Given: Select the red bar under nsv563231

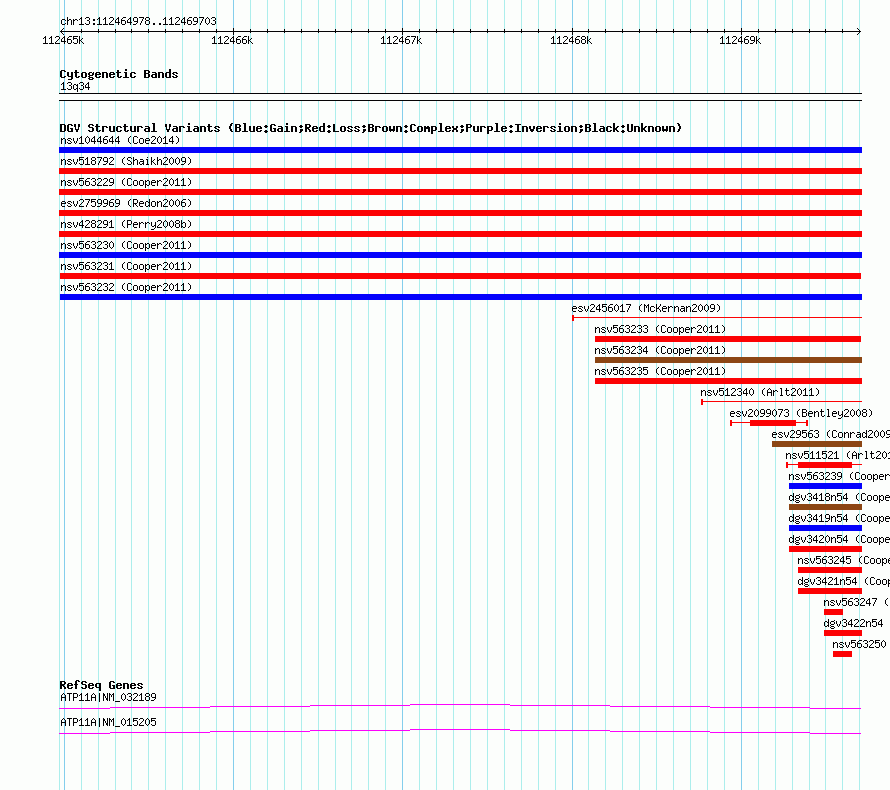Looking at the screenshot, I should point(460,276).
